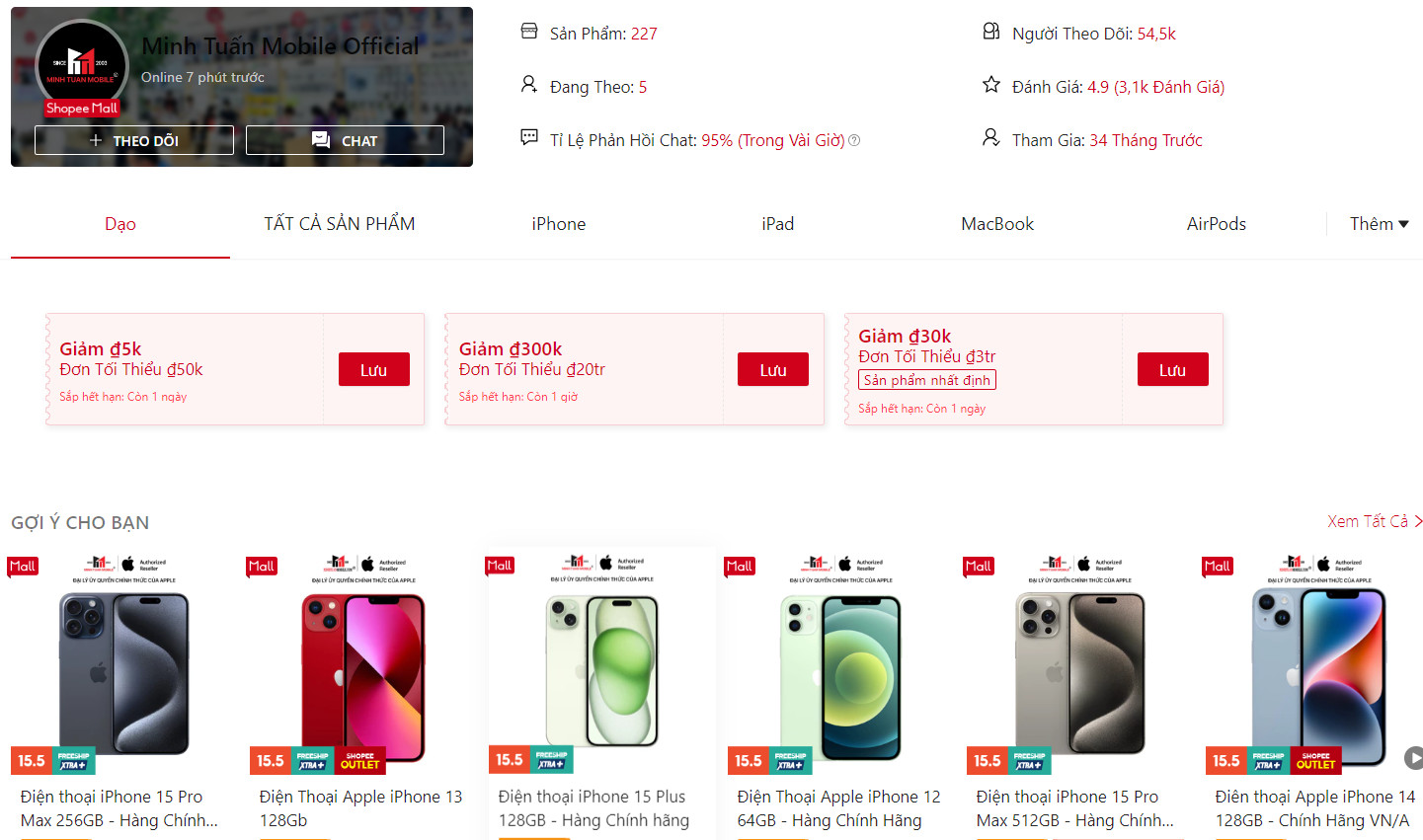
Task: Save the Giảm ₫5k voucher
Action: [374, 369]
